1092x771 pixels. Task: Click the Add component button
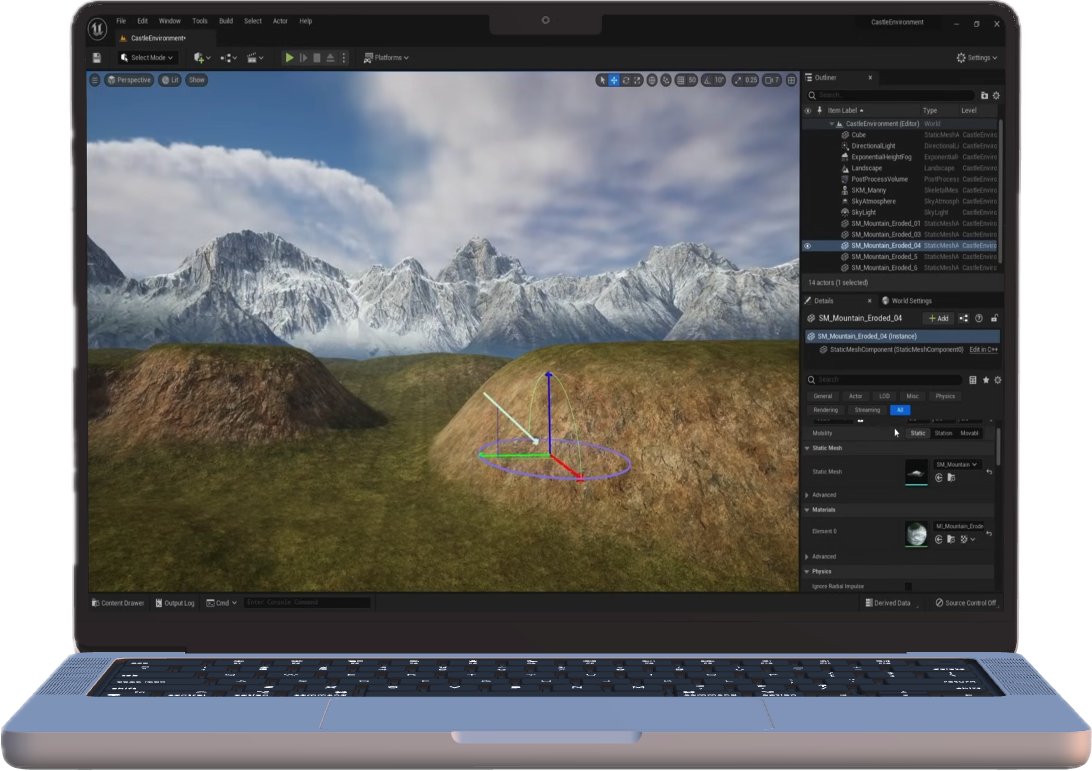[x=939, y=318]
